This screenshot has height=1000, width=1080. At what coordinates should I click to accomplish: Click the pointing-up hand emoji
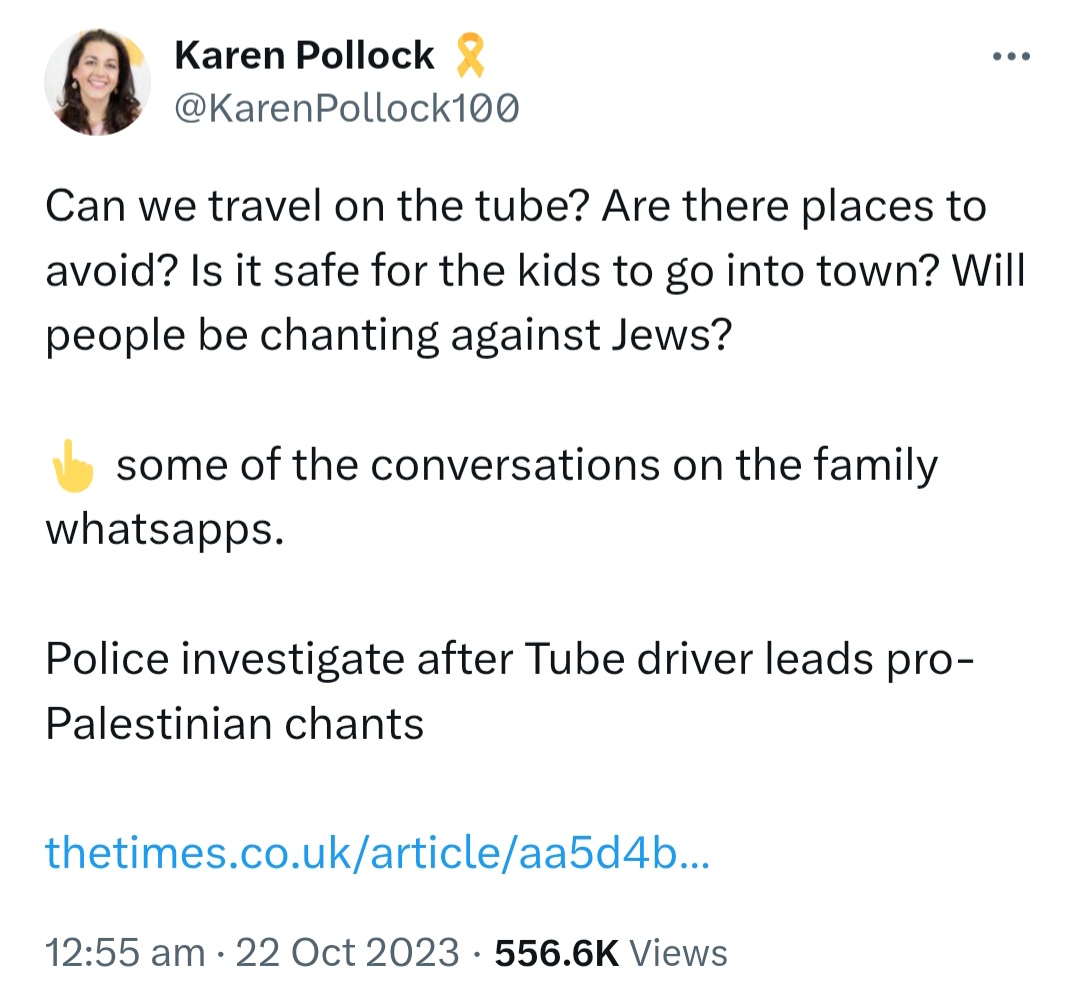[73, 466]
